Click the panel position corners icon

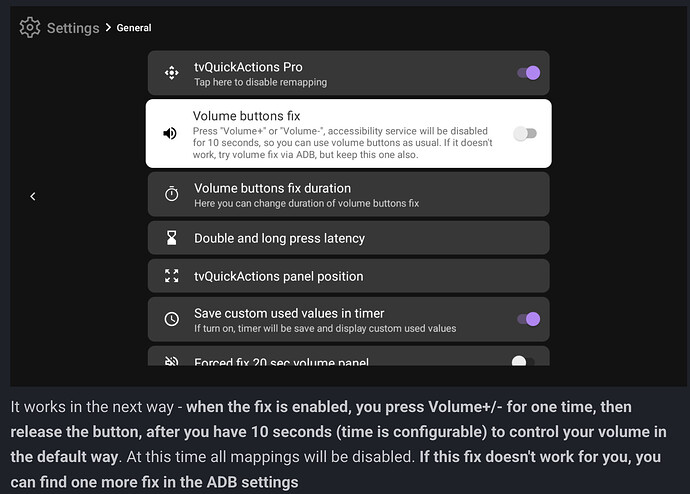pos(171,276)
